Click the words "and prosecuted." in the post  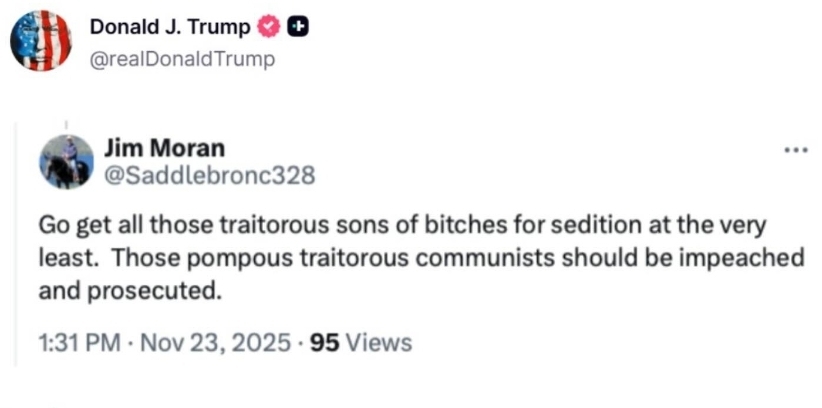pyautogui.click(x=127, y=293)
